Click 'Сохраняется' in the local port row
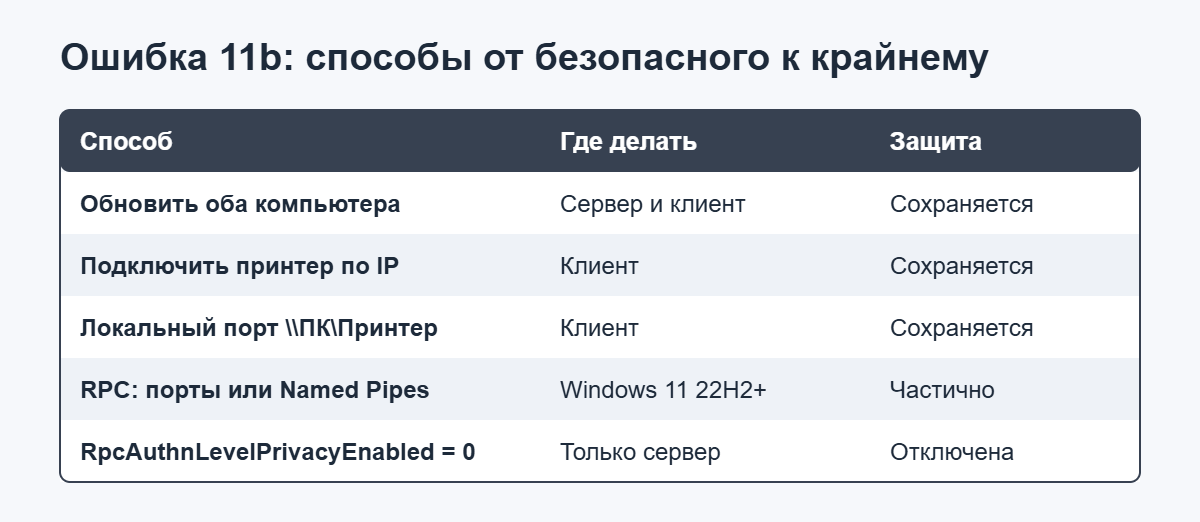 tap(961, 328)
